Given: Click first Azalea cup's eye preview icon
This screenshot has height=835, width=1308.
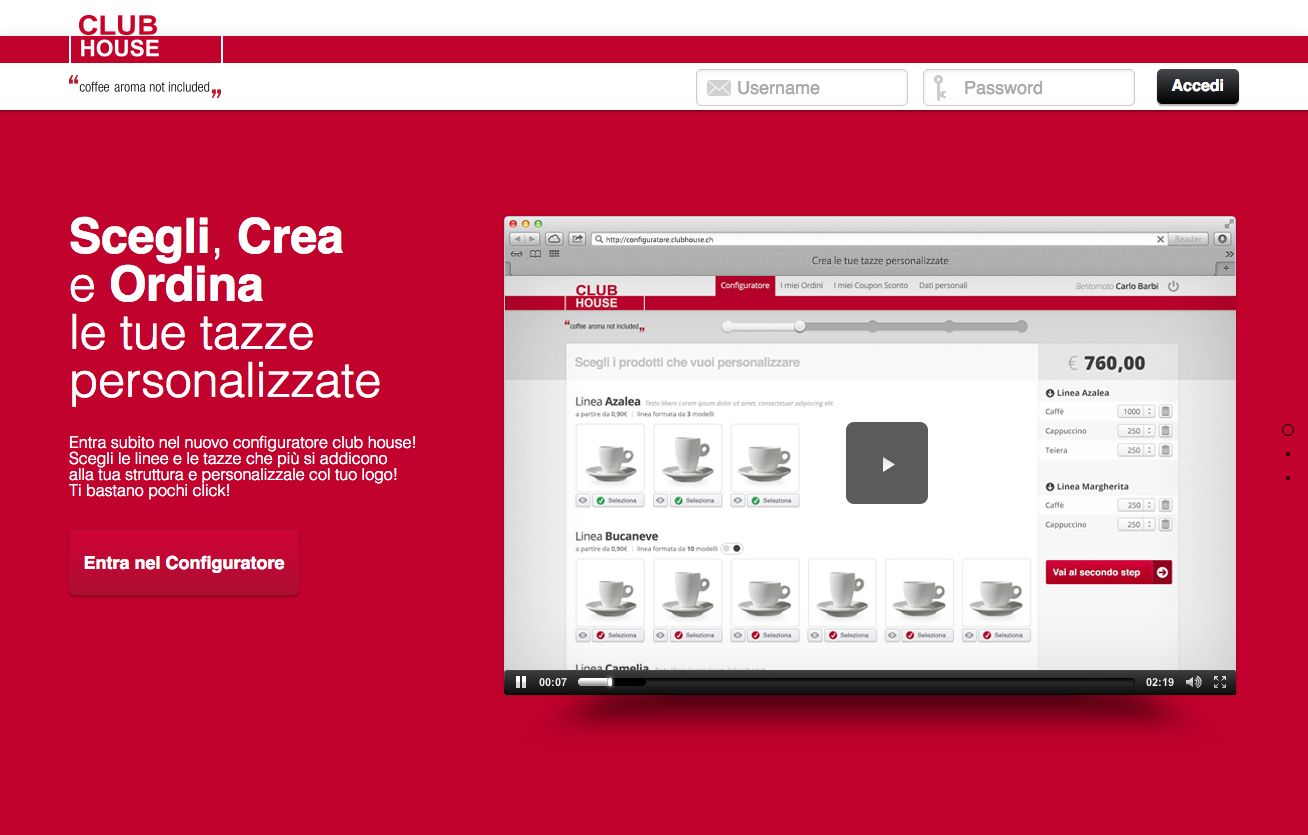Looking at the screenshot, I should coord(583,500).
